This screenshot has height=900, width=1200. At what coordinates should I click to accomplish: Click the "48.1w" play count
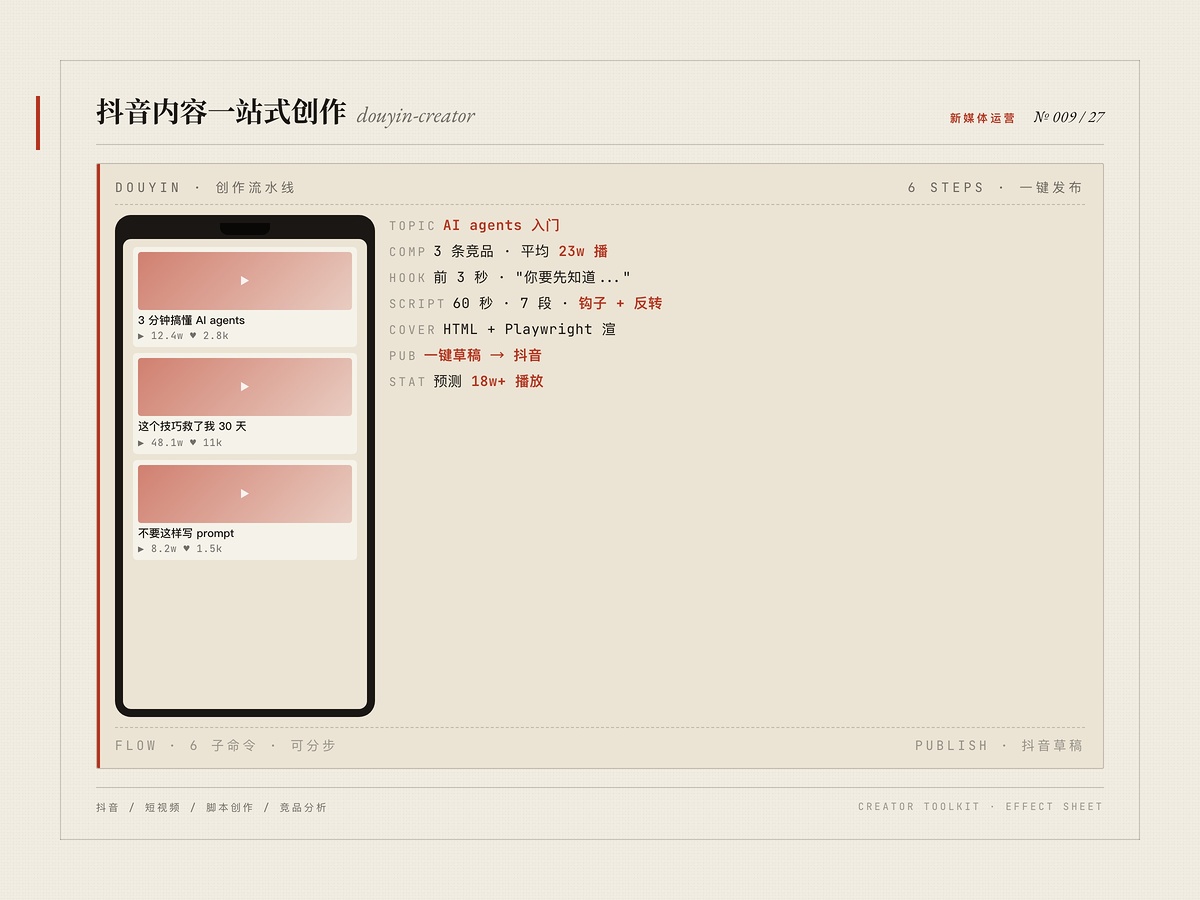point(167,442)
